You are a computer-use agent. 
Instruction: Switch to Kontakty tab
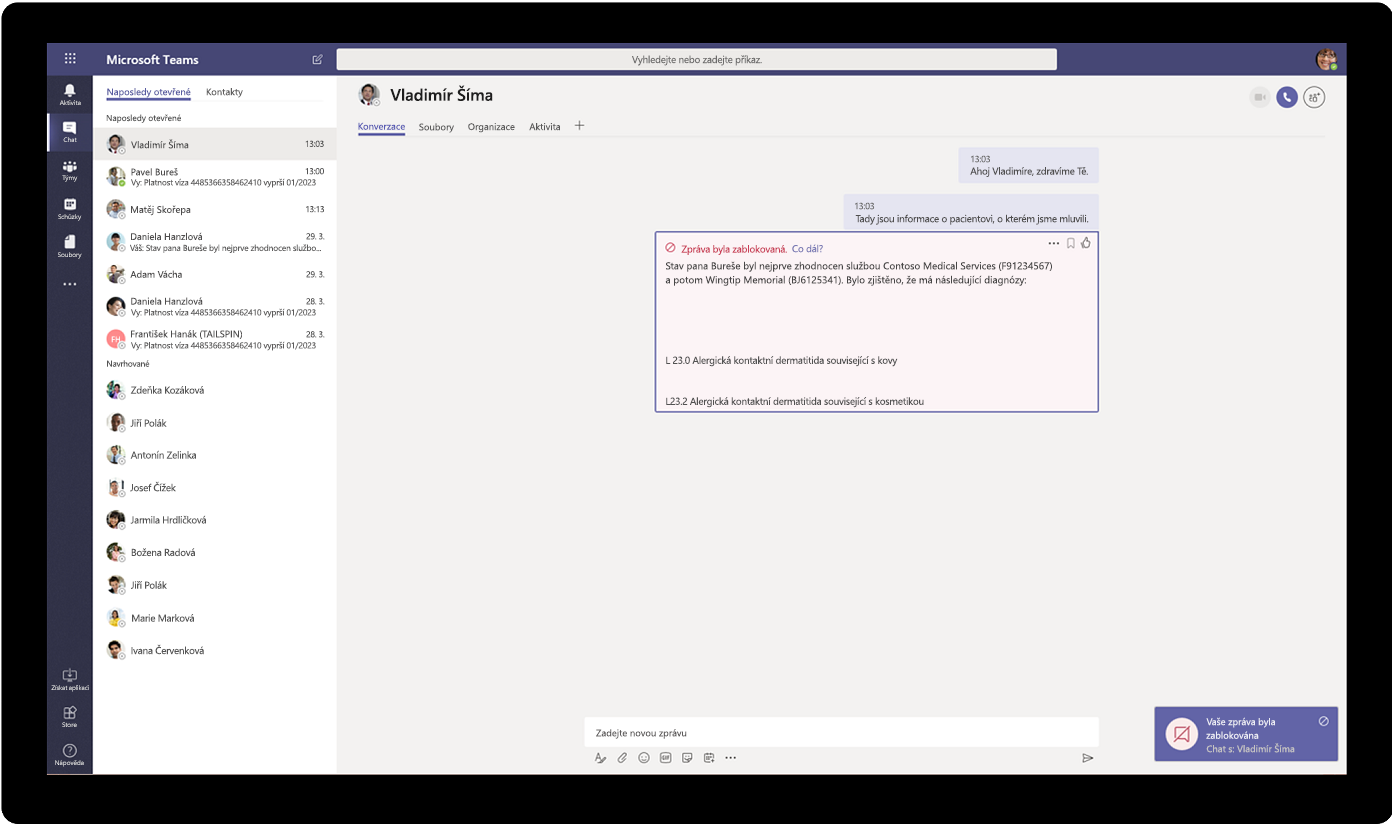click(x=224, y=92)
